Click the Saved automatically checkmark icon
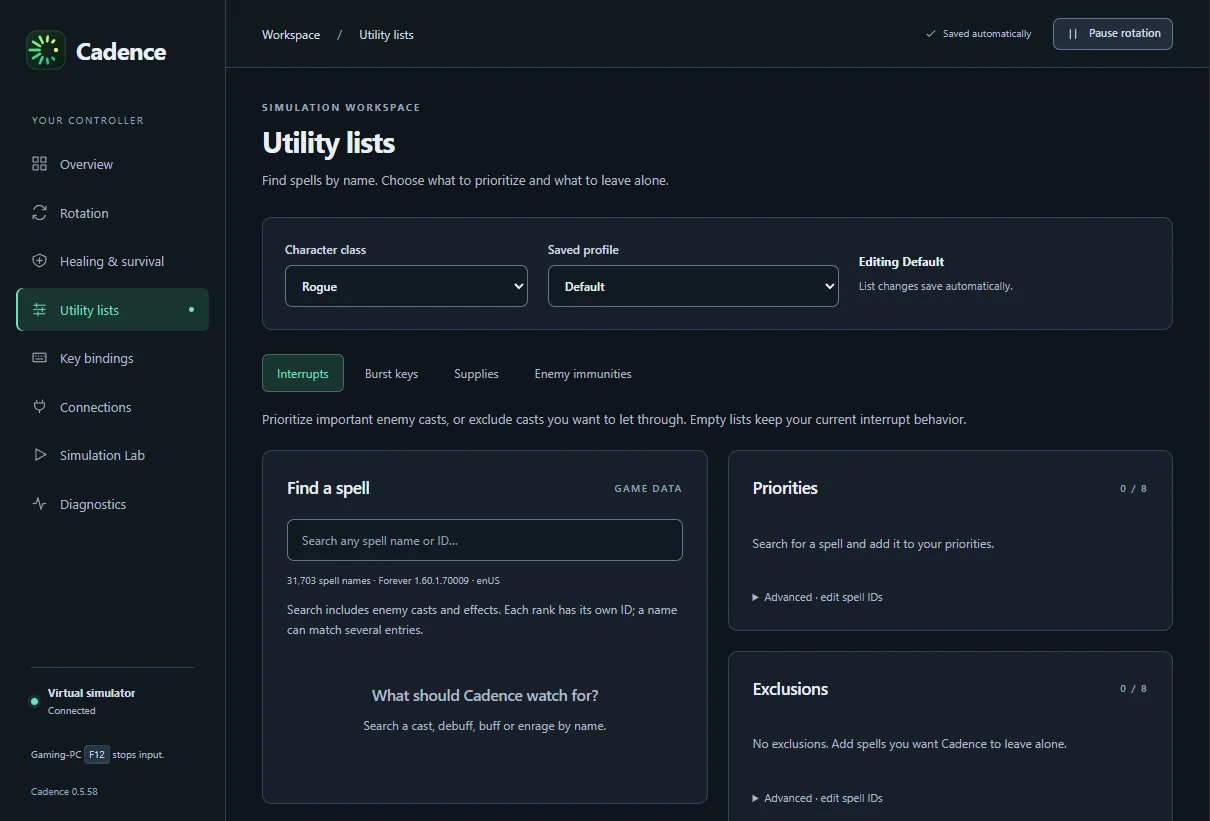This screenshot has height=821, width=1210. click(931, 34)
